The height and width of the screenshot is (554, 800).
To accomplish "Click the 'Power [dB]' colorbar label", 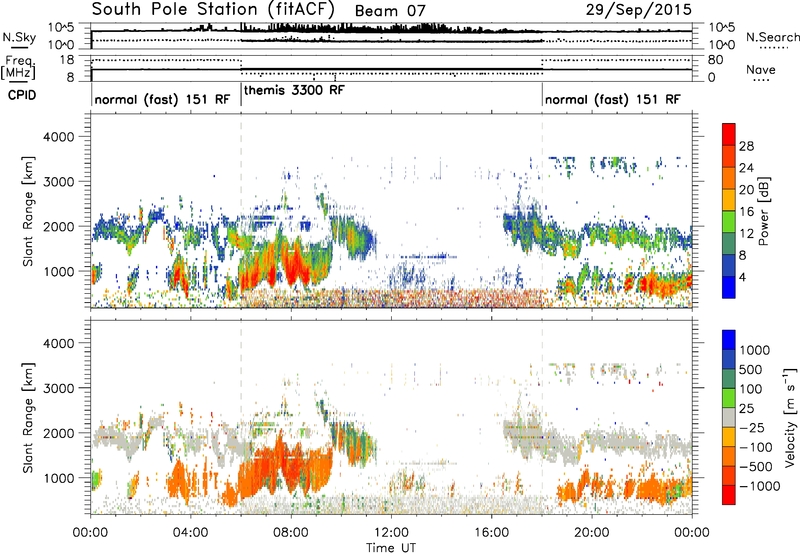I will coord(763,211).
